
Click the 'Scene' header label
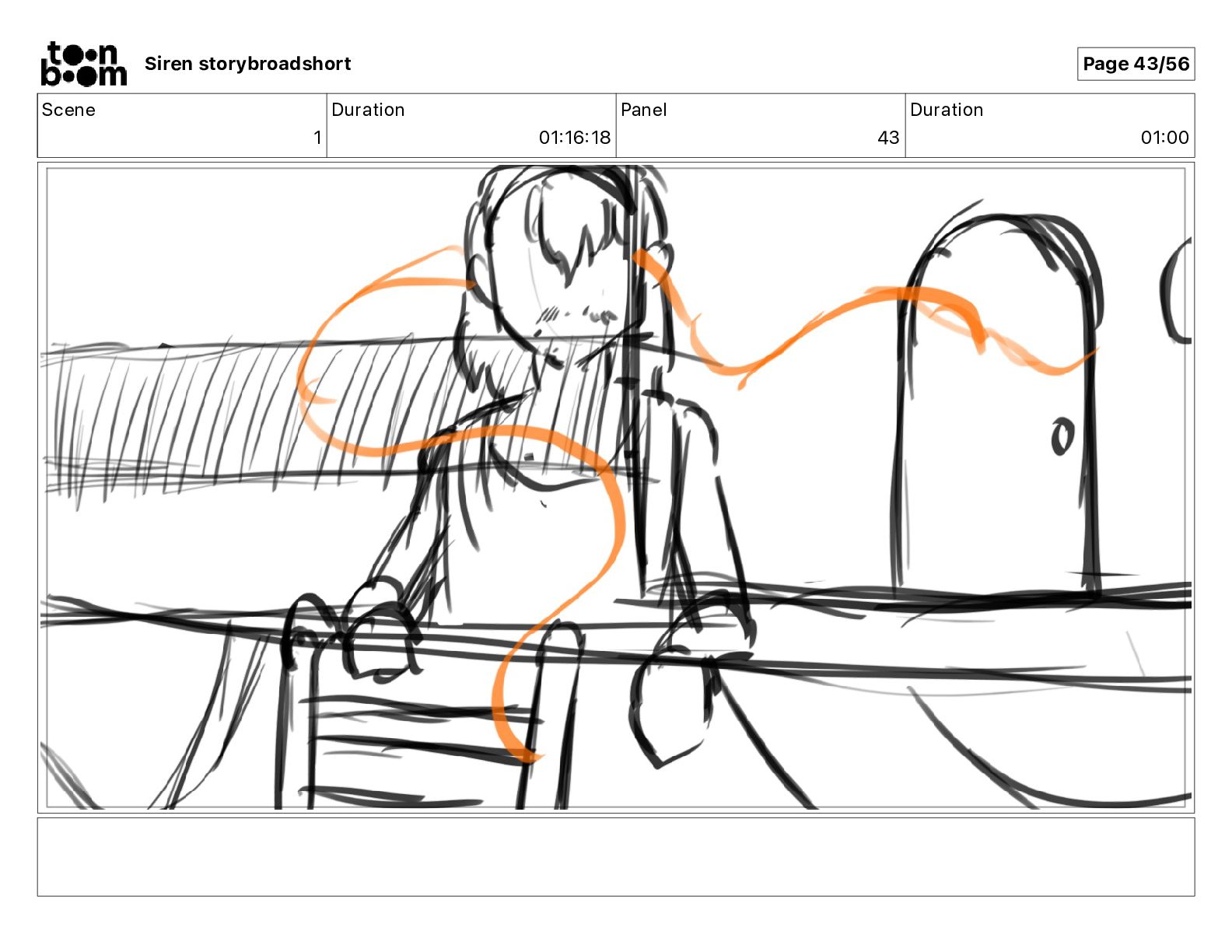(68, 110)
